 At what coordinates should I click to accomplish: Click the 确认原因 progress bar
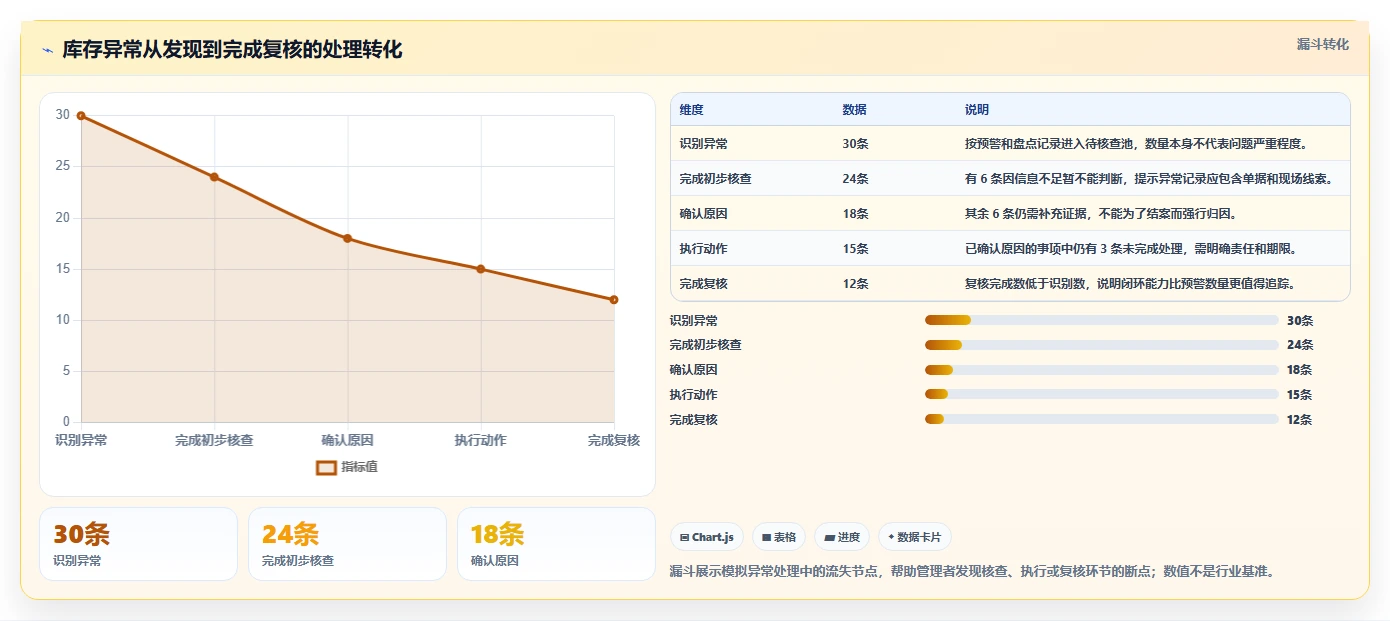pos(1102,370)
